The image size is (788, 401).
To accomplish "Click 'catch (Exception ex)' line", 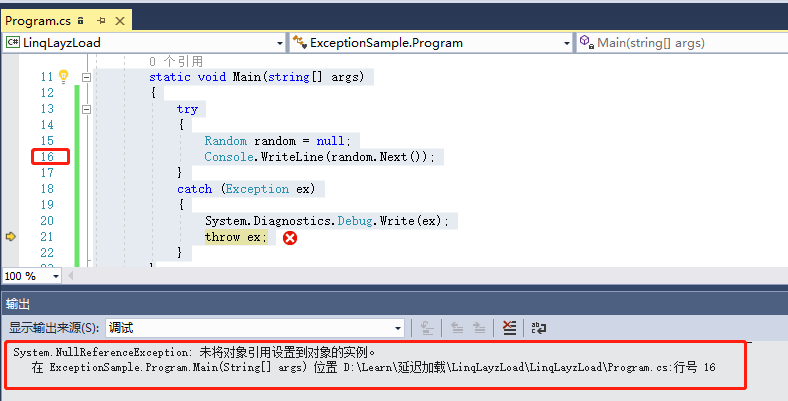I will tap(246, 189).
